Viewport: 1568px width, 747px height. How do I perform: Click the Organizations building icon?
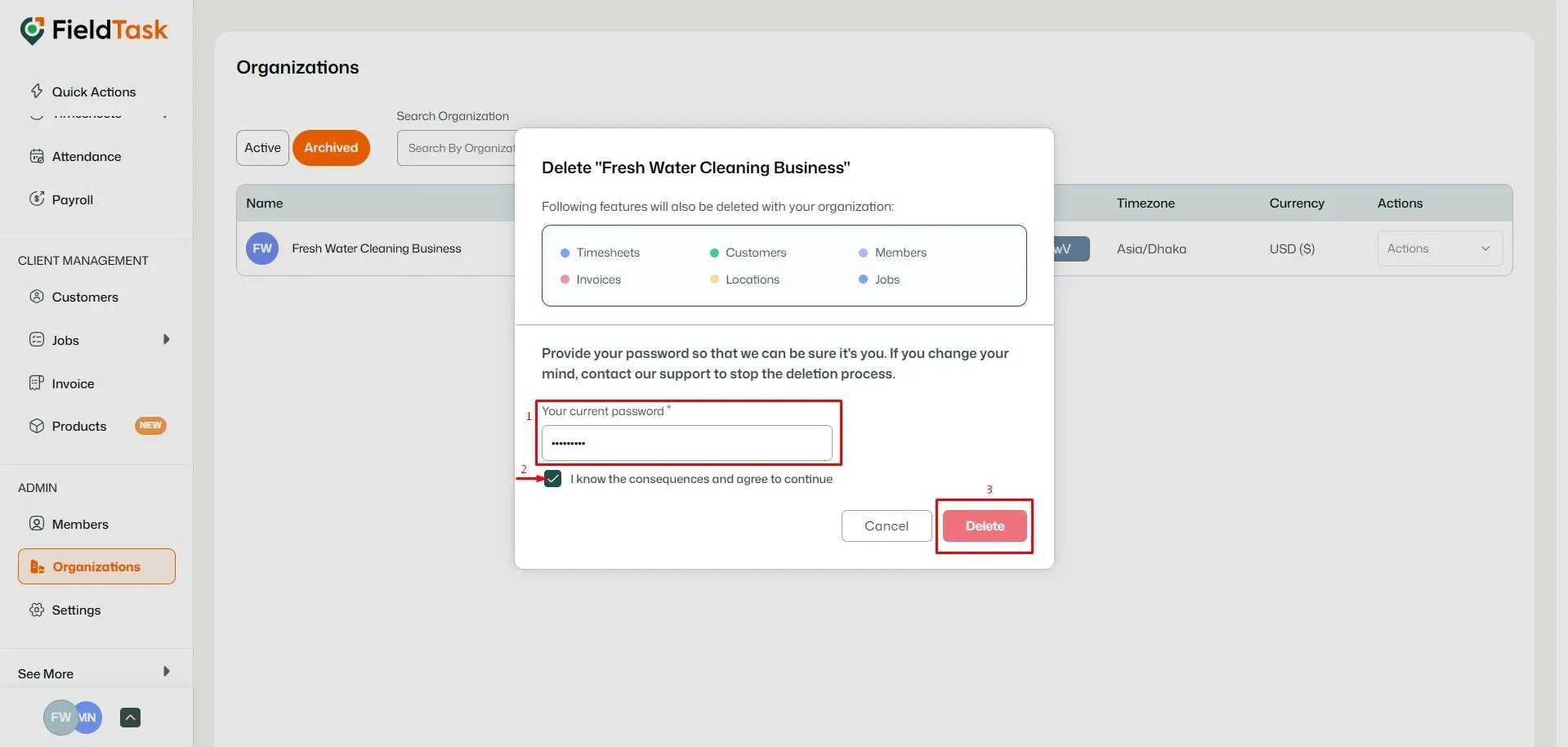point(38,566)
